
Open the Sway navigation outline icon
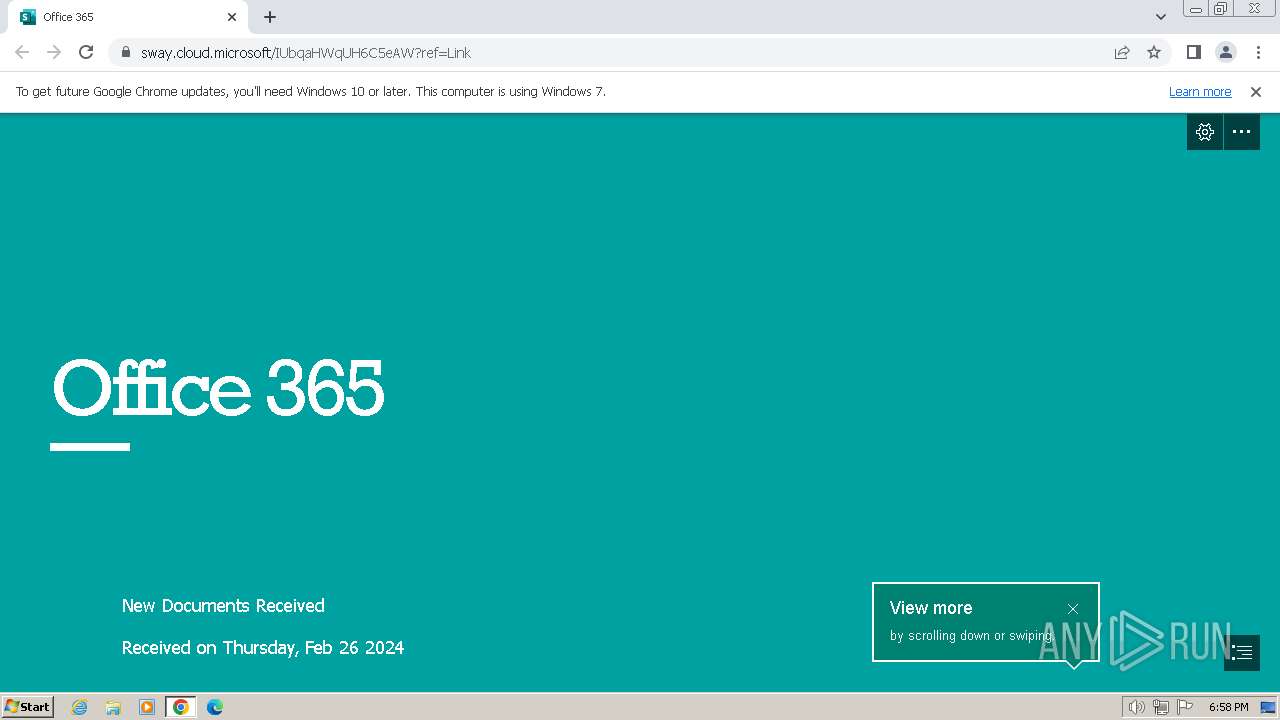pos(1242,653)
